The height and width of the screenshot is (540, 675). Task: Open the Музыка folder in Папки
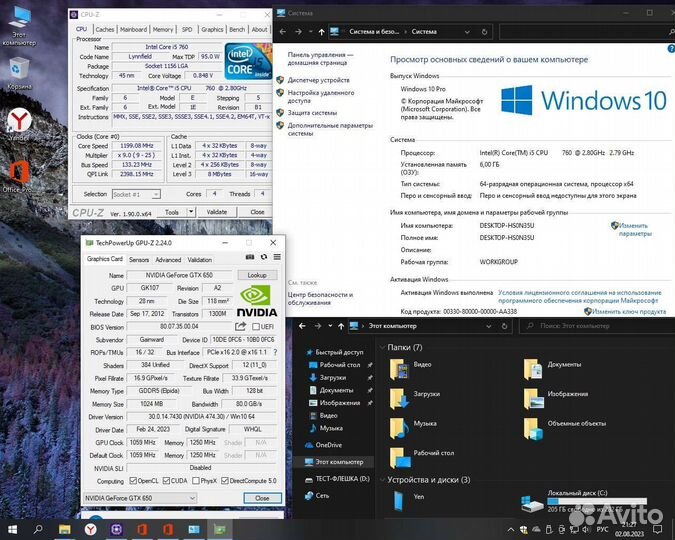[399, 428]
